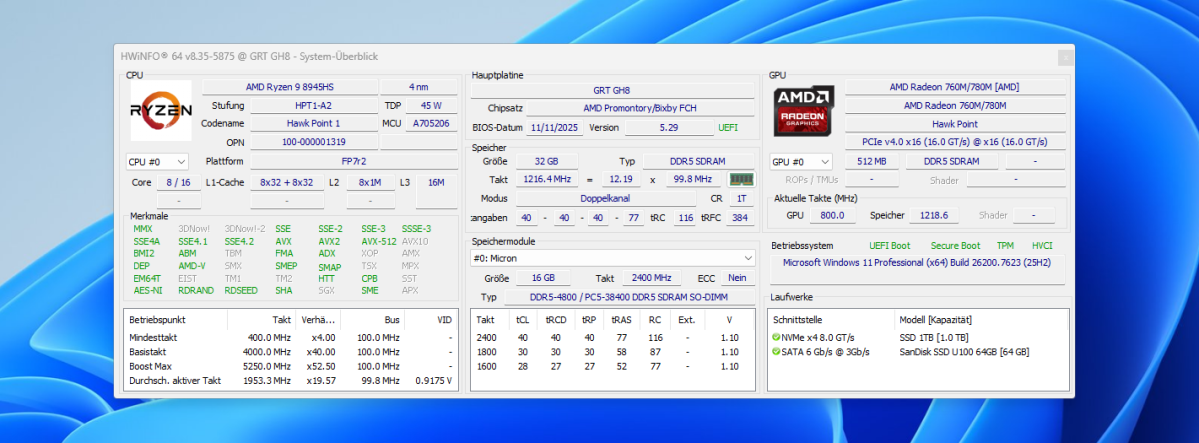Click the 'GRT GH8' mainboard name field
This screenshot has width=1199, height=443.
pos(612,90)
